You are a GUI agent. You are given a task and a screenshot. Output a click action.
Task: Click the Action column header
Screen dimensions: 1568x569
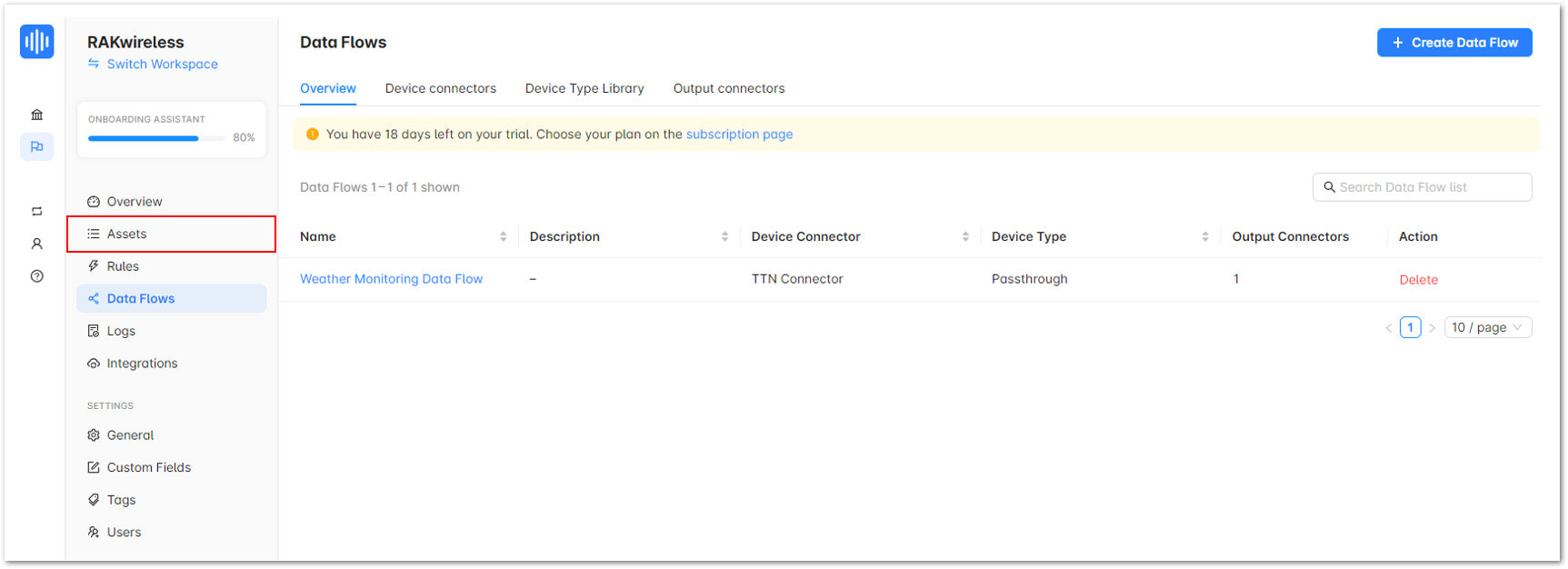[1418, 236]
